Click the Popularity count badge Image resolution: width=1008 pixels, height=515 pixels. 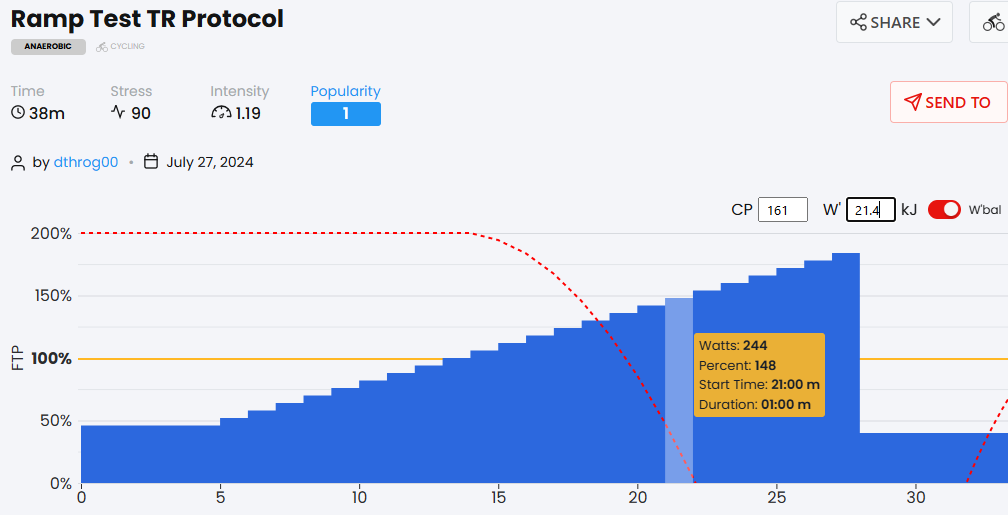pos(345,114)
